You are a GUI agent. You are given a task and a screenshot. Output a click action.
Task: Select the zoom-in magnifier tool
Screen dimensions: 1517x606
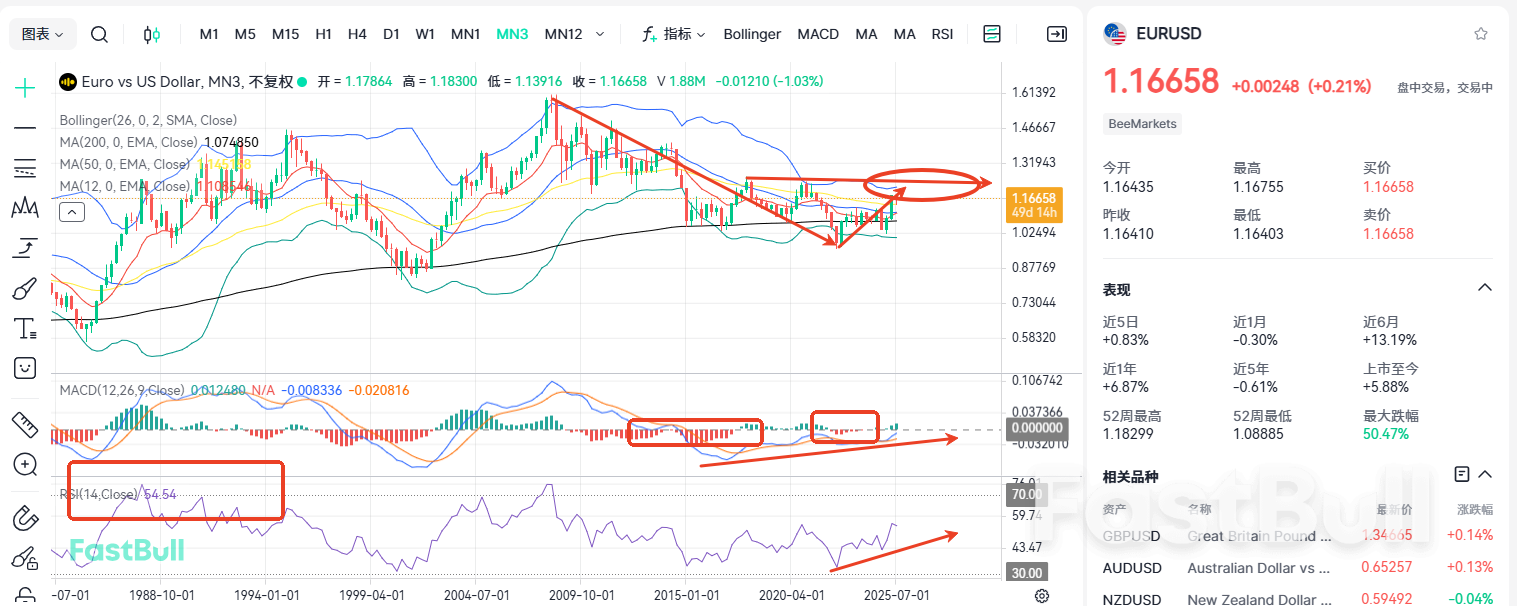coord(24,465)
